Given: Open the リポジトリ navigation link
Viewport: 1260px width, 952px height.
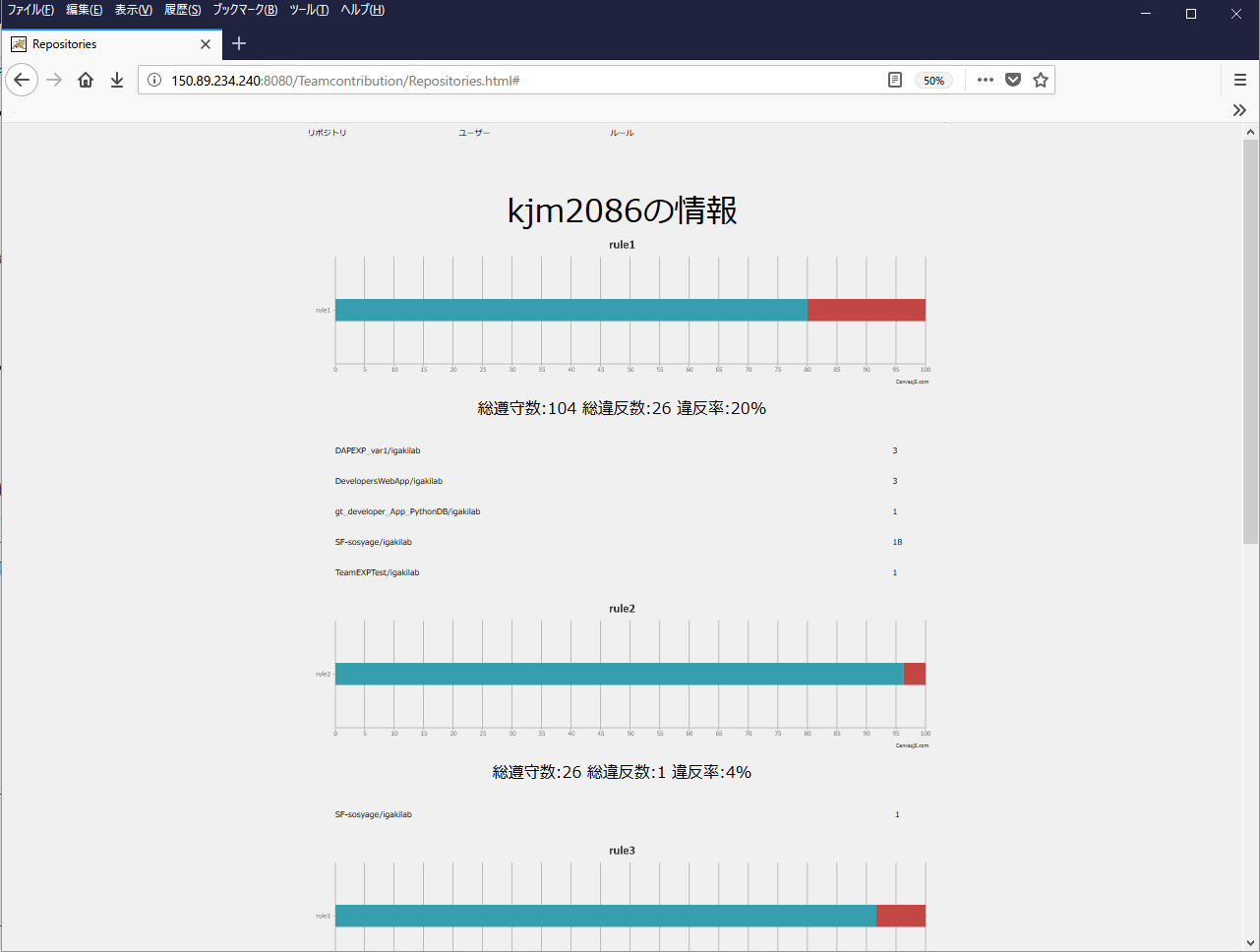Looking at the screenshot, I should (327, 133).
